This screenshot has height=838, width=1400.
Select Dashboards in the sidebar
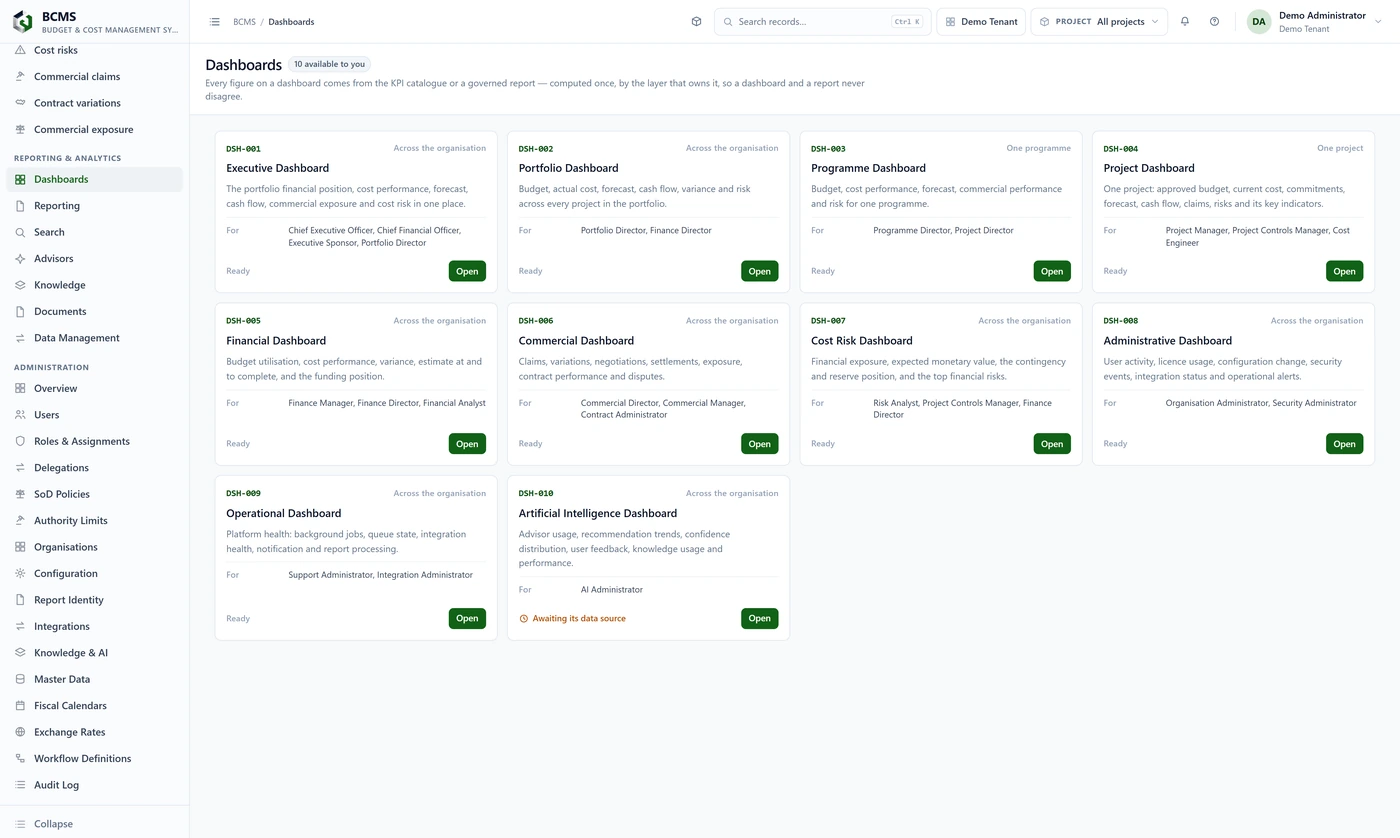(x=94, y=179)
